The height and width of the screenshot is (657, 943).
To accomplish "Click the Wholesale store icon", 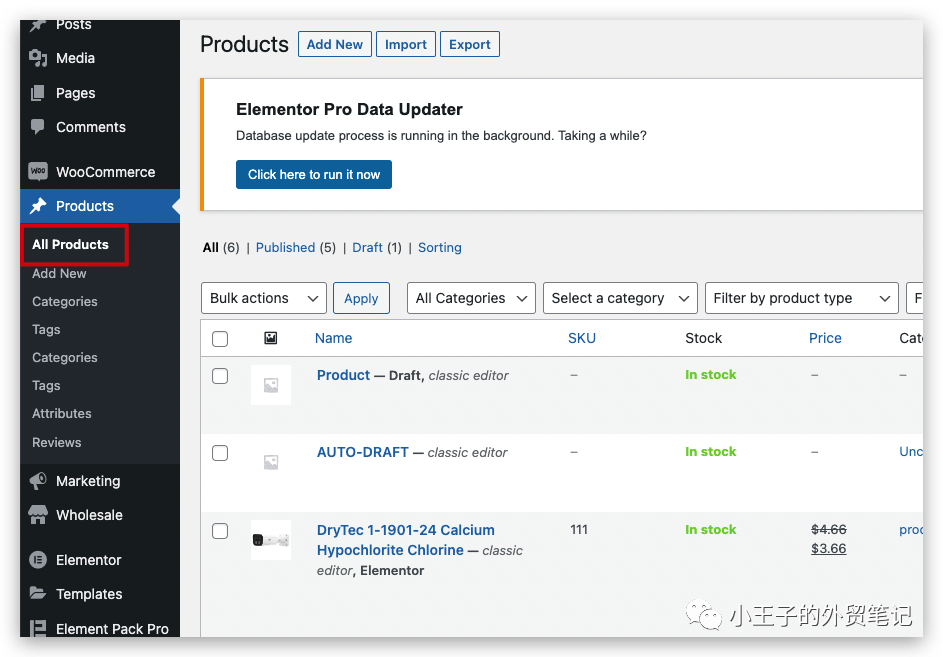I will pos(38,515).
